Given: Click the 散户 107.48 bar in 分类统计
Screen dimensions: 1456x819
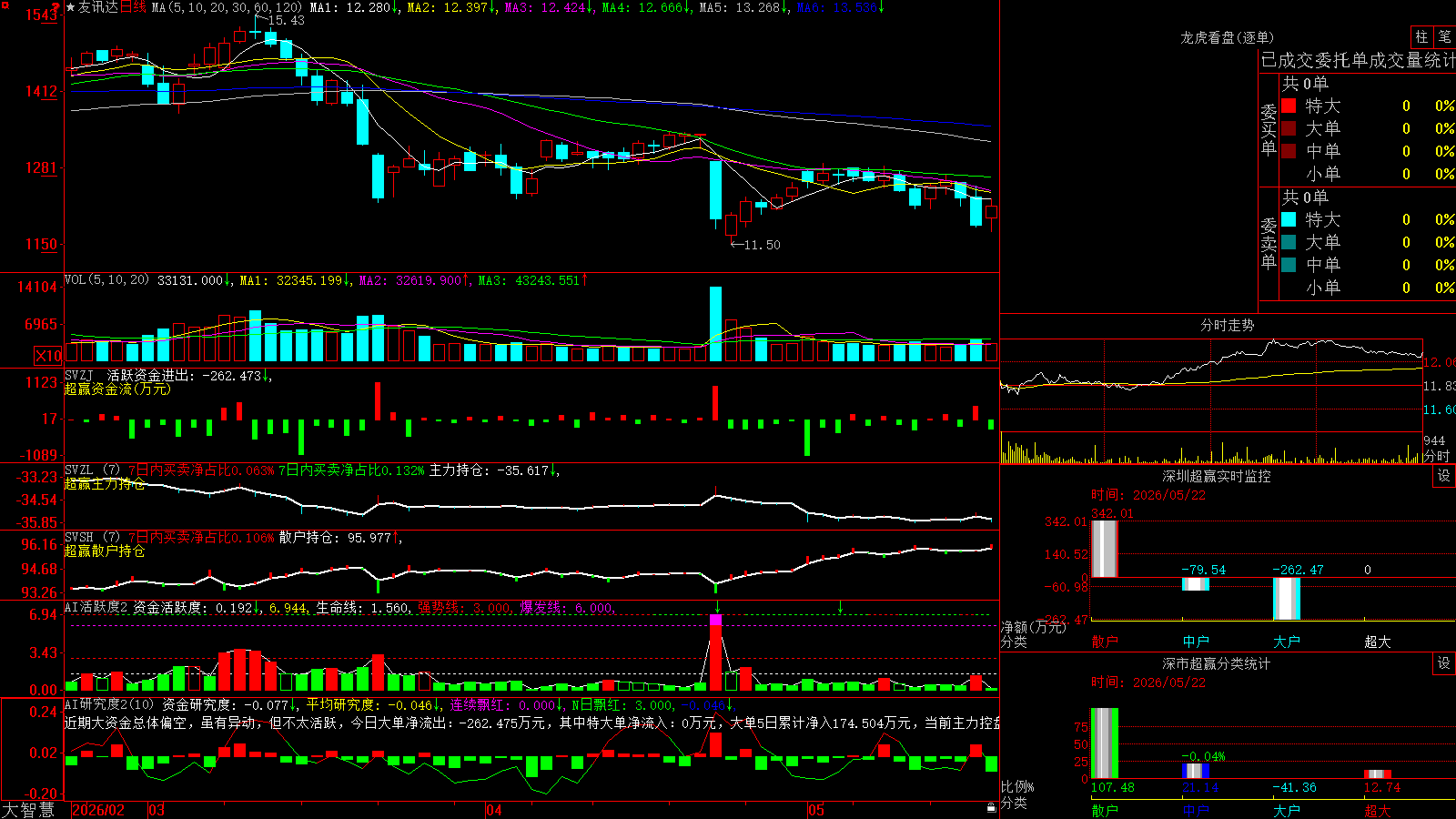Looking at the screenshot, I should tap(1104, 743).
